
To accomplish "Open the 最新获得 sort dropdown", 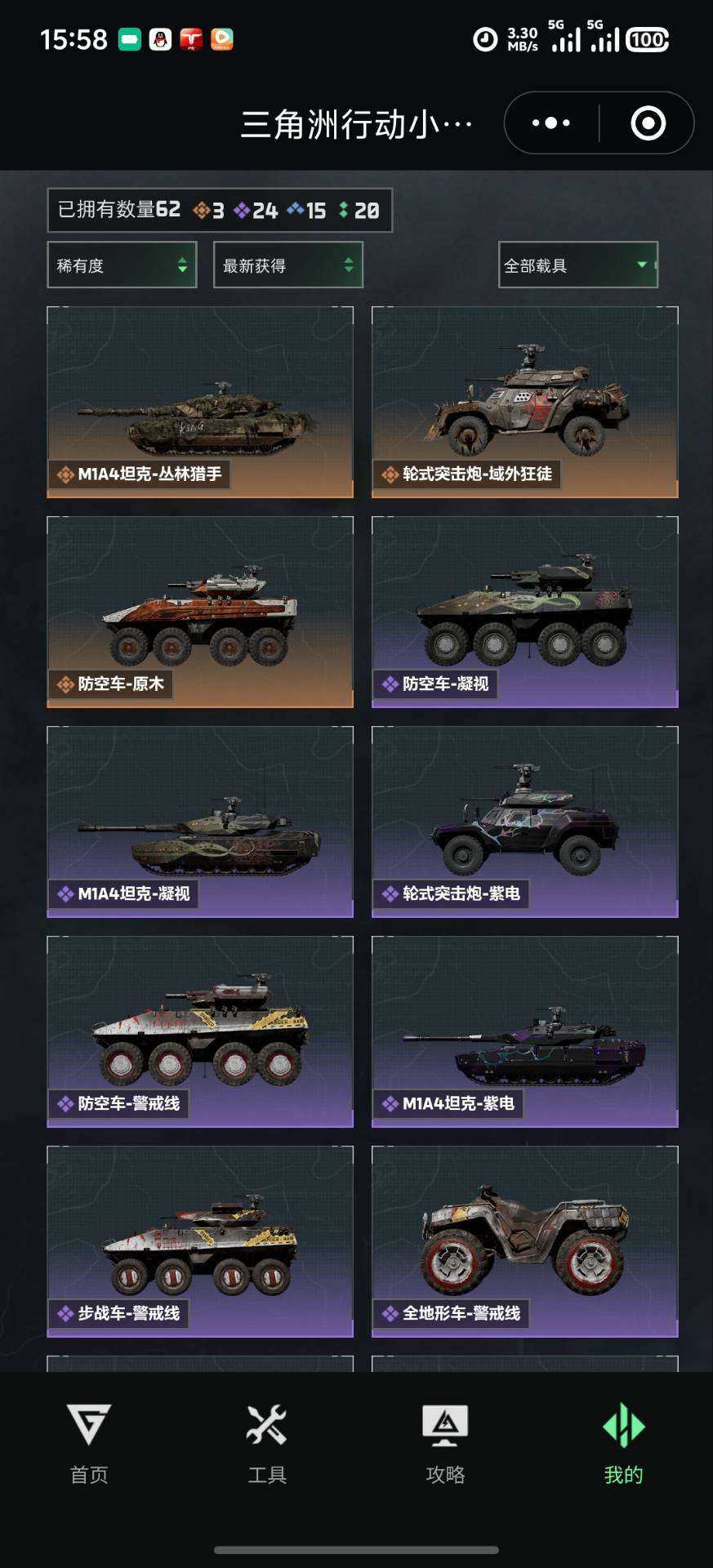I will [x=288, y=265].
